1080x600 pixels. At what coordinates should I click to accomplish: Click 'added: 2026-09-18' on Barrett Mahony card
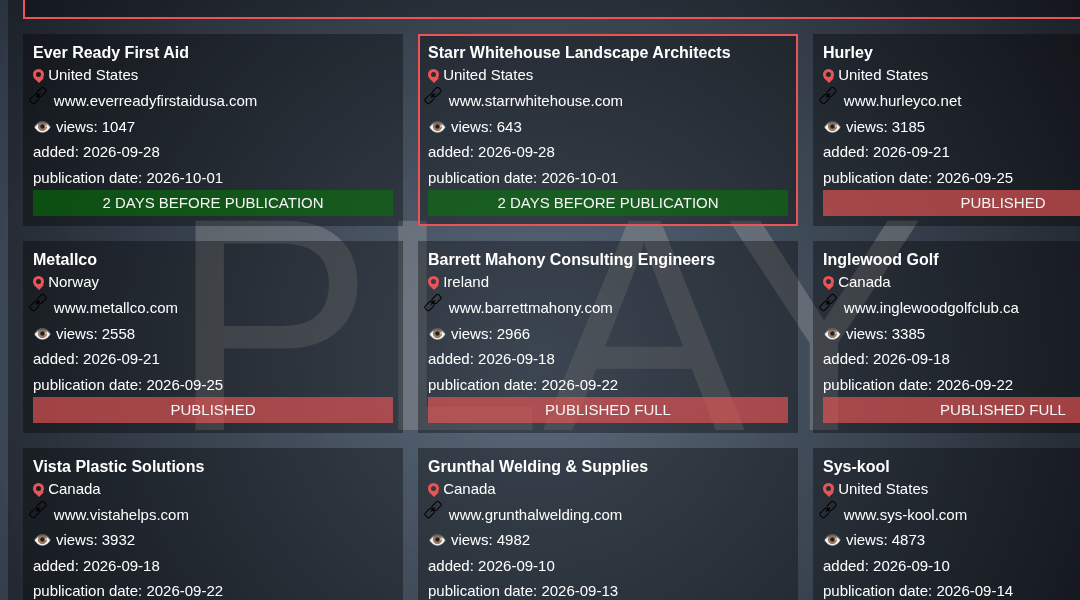491,359
